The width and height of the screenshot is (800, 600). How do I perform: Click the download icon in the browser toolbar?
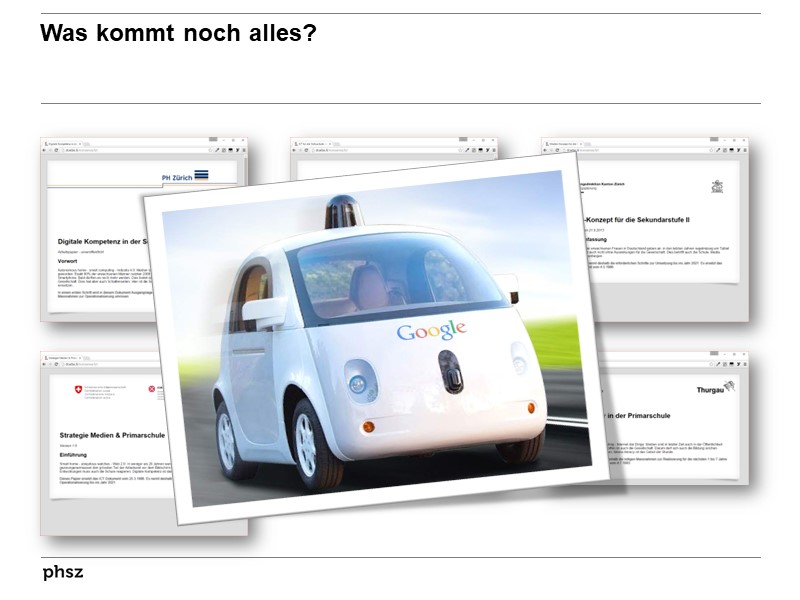(x=228, y=149)
